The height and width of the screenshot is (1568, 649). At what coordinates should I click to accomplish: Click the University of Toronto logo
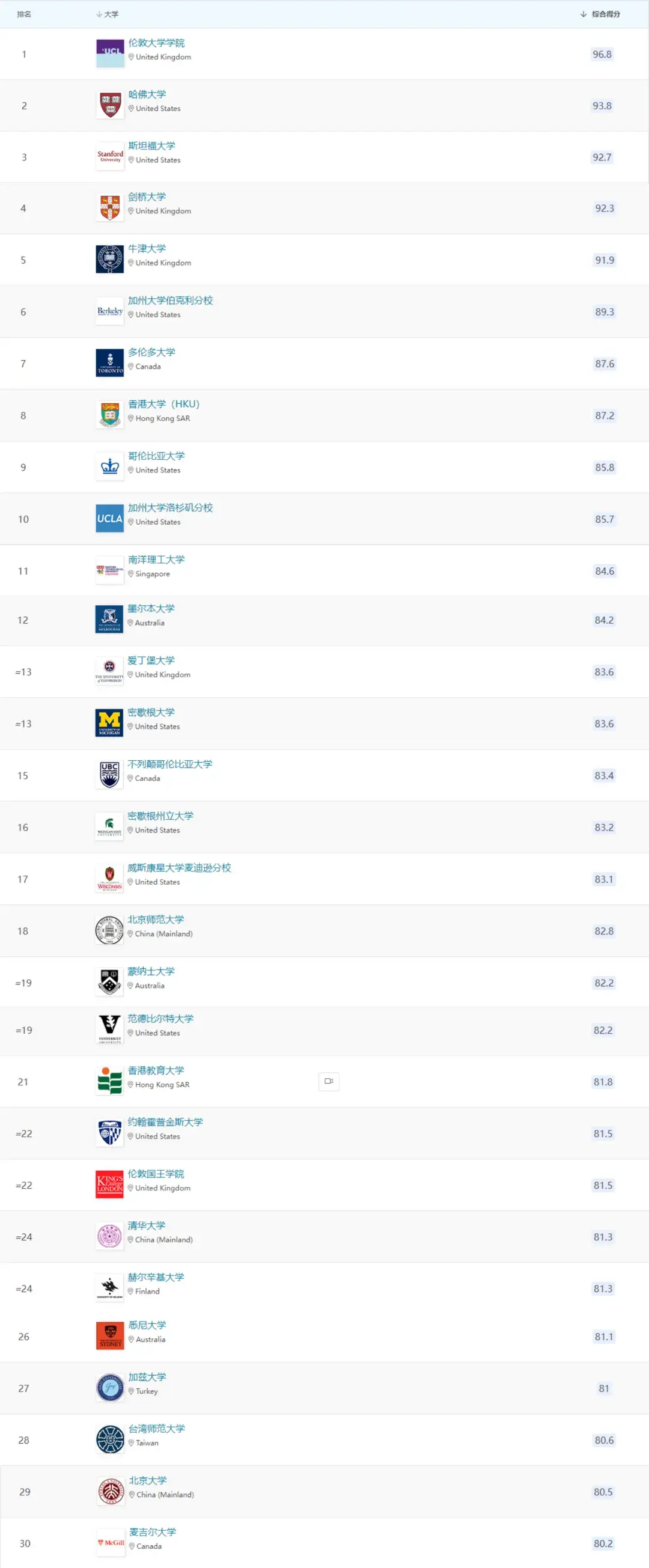click(x=110, y=364)
